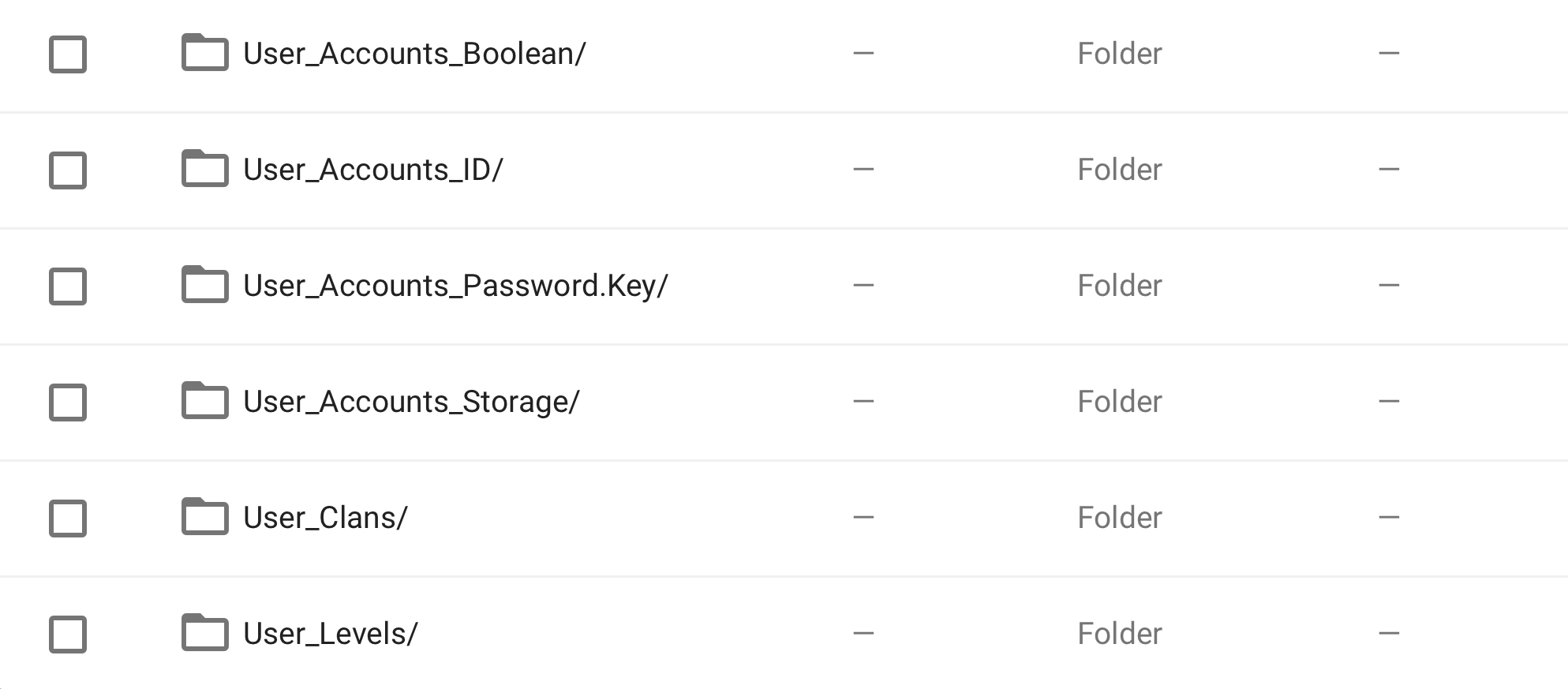Open the User_Accounts_Password.Key/ folder link

tap(455, 286)
